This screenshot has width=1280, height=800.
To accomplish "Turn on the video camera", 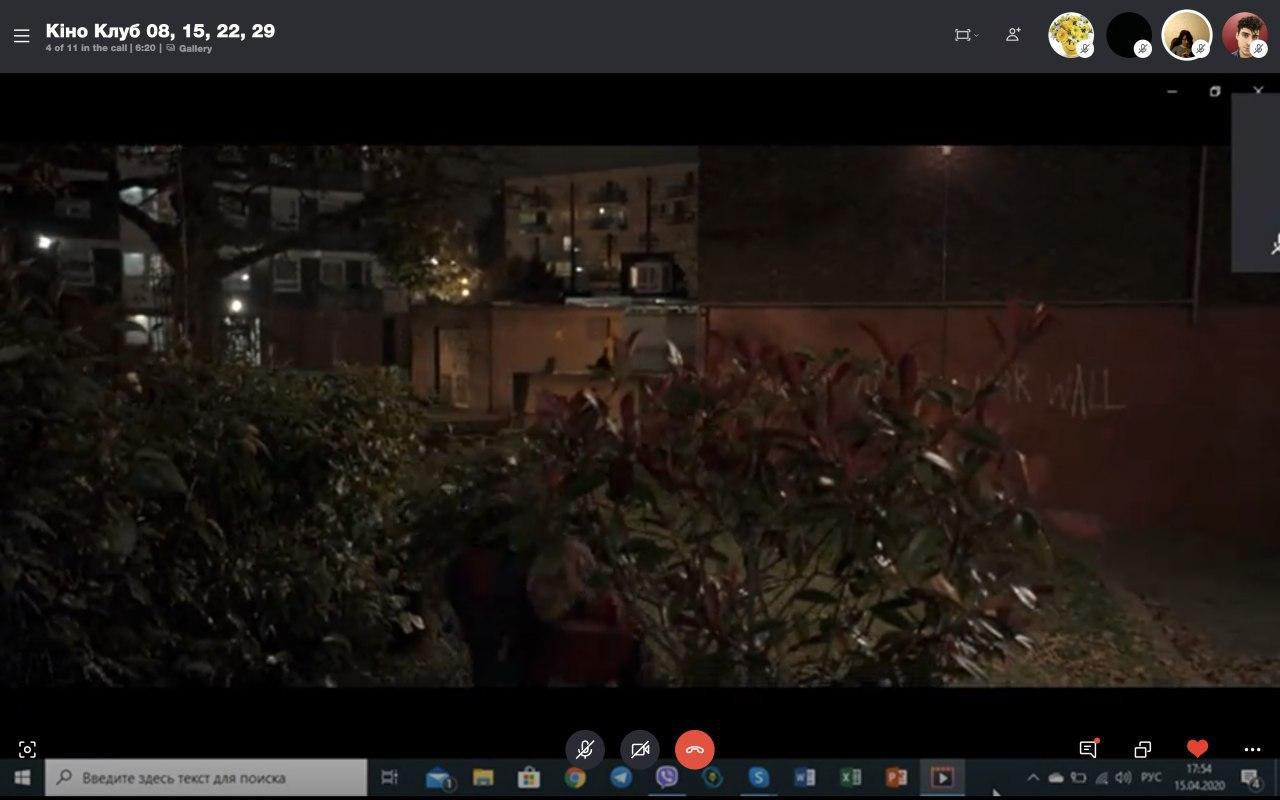I will point(640,749).
